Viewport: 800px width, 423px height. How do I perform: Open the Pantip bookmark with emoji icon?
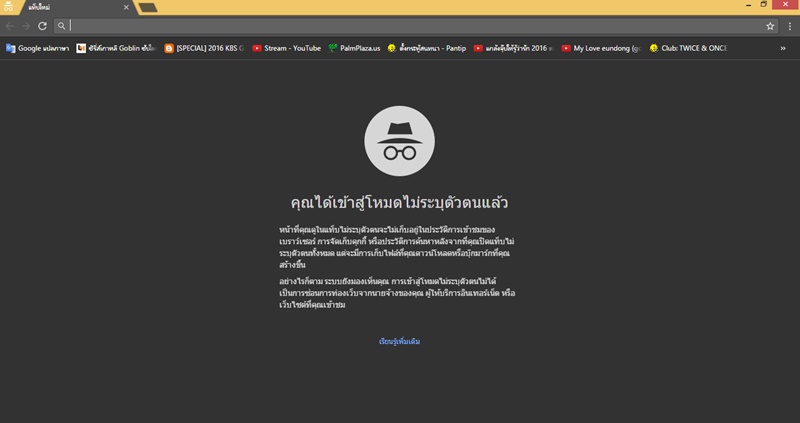427,48
